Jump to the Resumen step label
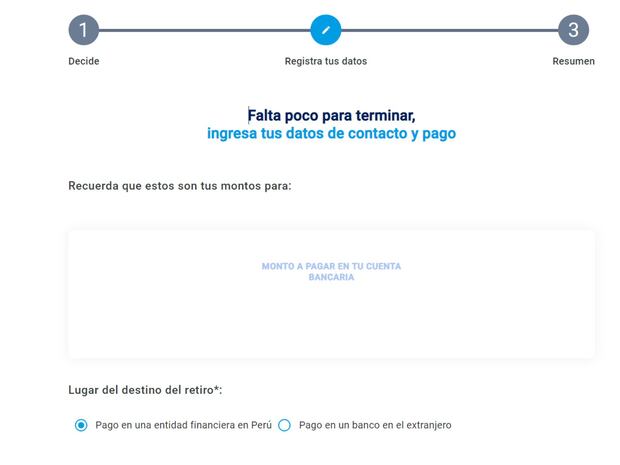Image resolution: width=620 pixels, height=465 pixels. (573, 61)
